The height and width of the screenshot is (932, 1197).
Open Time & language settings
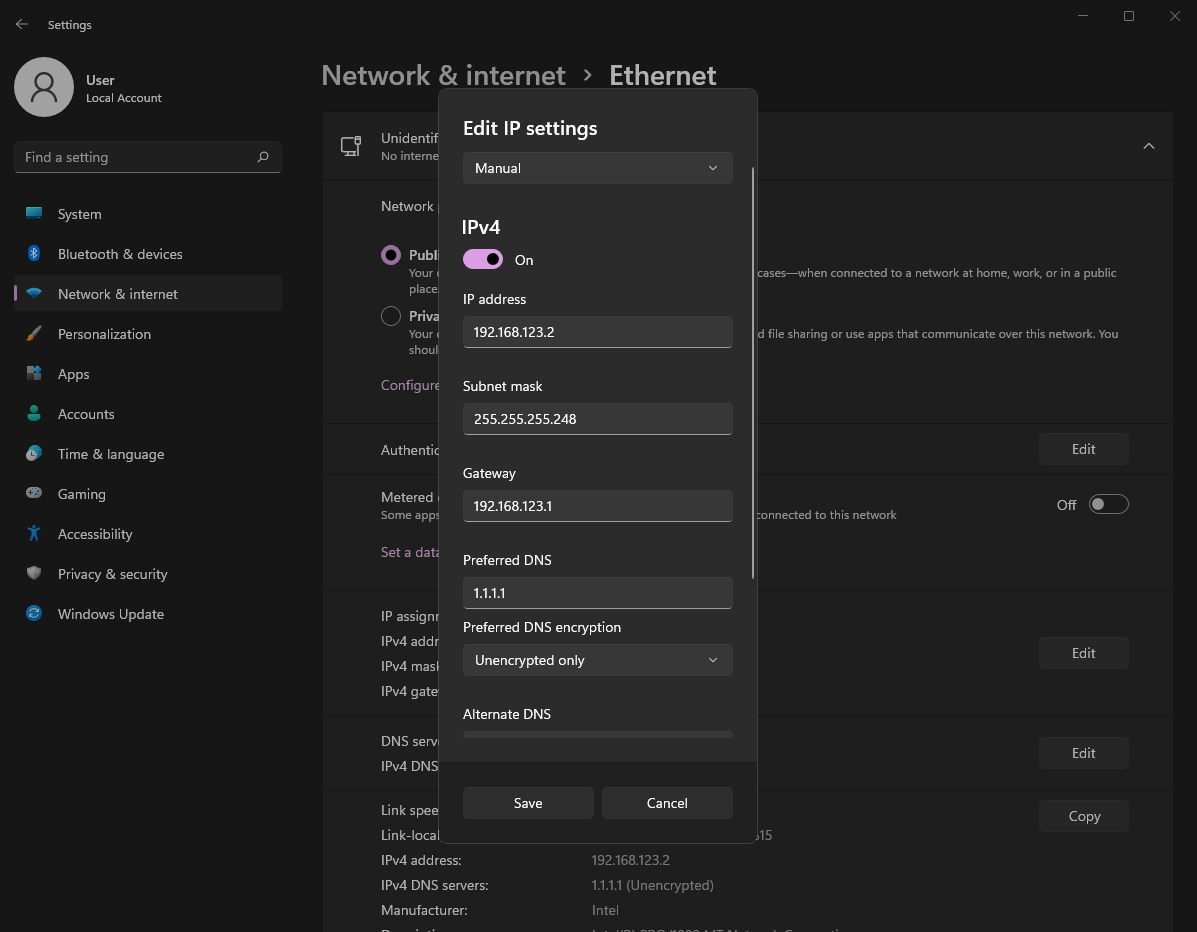110,454
